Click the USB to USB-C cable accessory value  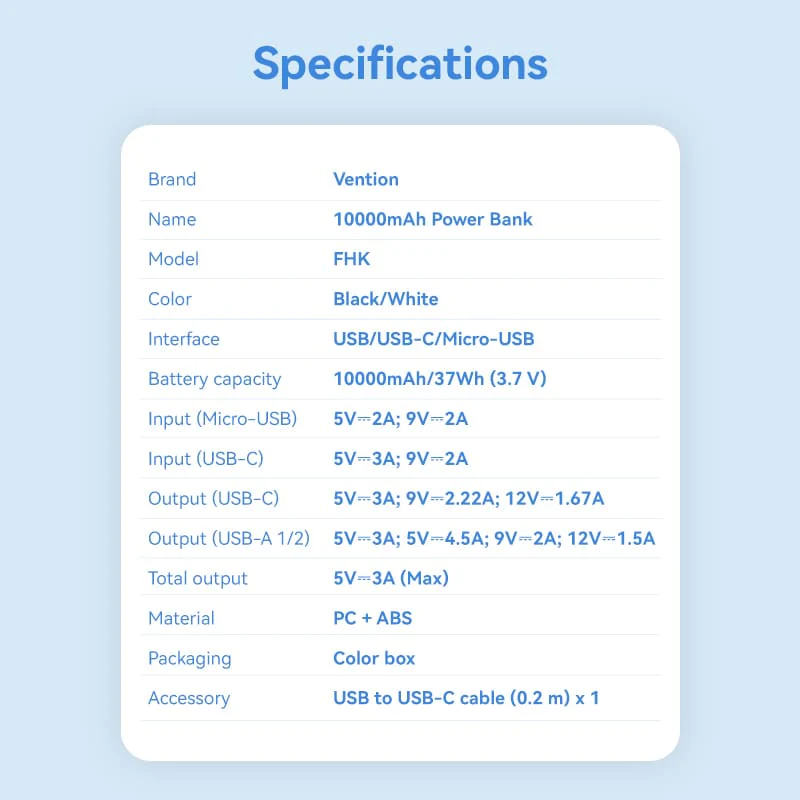point(466,698)
